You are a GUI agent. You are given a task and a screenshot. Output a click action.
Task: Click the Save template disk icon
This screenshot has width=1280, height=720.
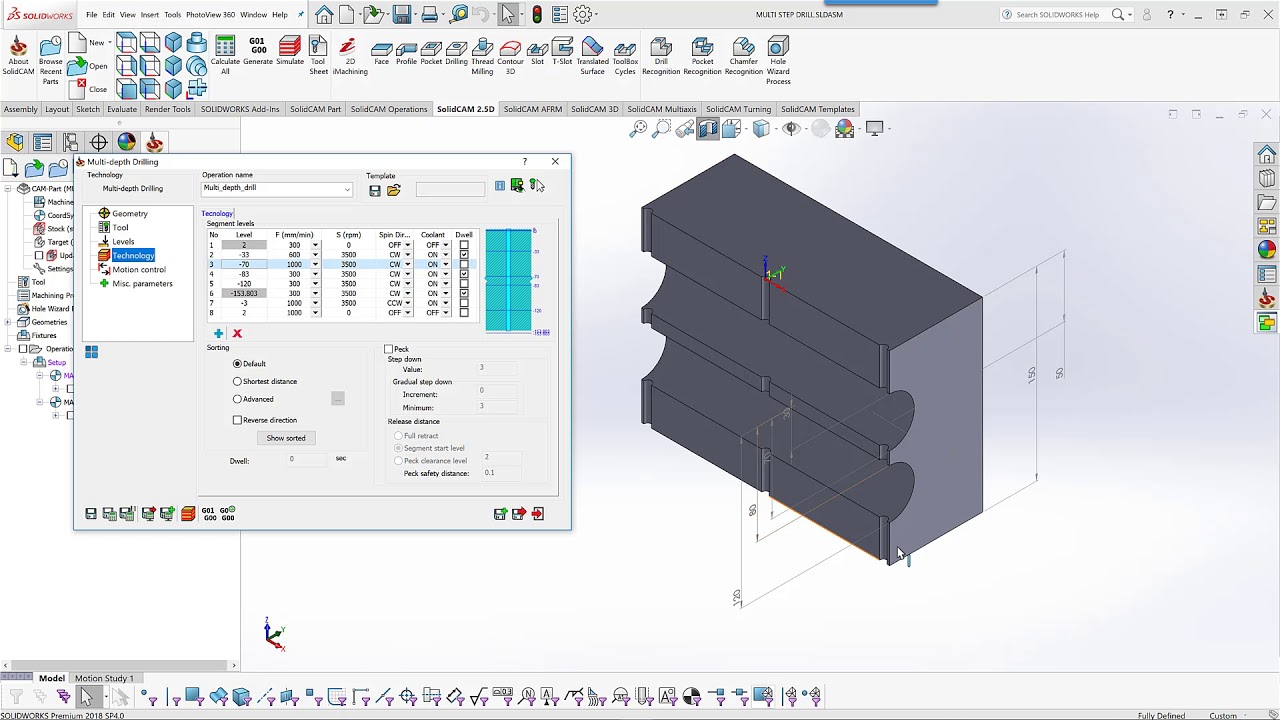(375, 190)
